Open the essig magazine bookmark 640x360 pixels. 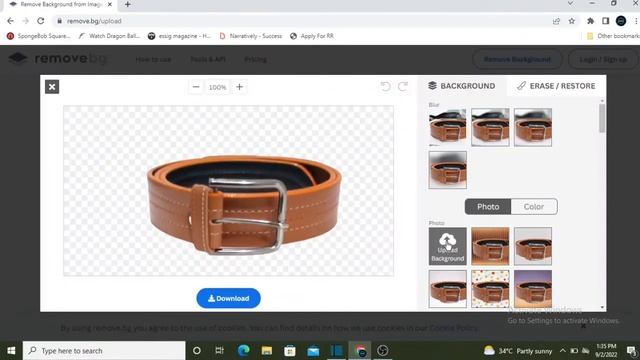click(x=179, y=36)
